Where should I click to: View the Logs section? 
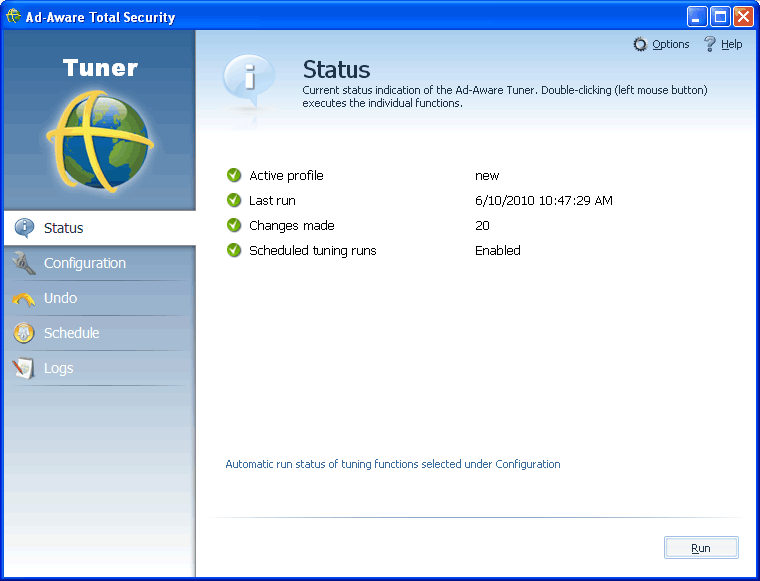[100, 368]
